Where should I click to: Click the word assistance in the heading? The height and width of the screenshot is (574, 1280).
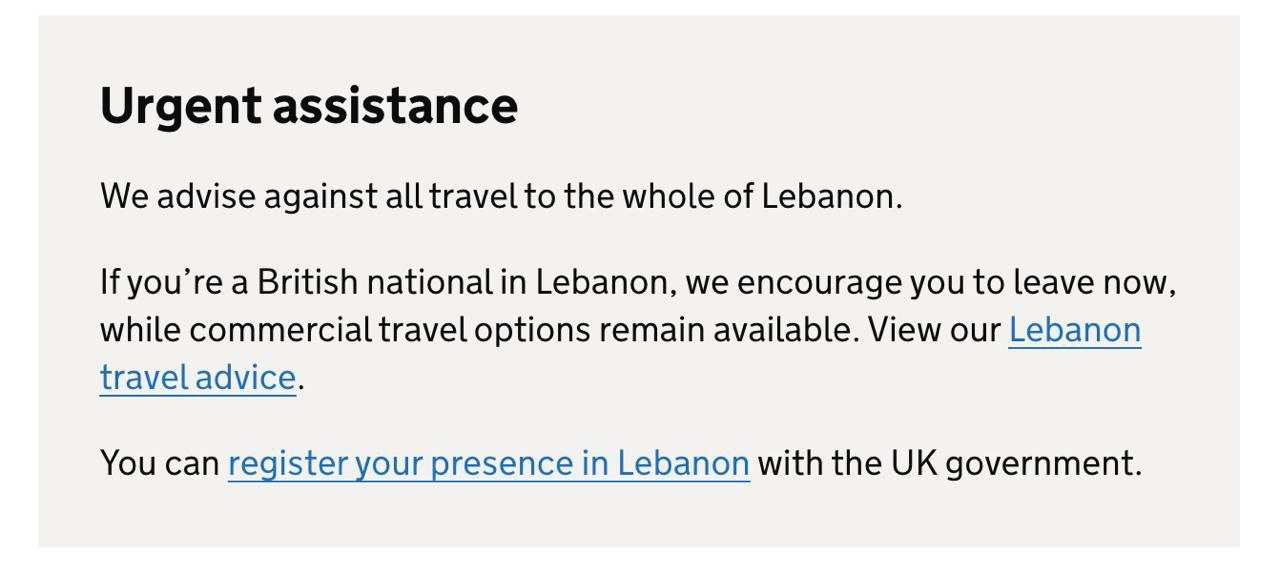[x=395, y=105]
